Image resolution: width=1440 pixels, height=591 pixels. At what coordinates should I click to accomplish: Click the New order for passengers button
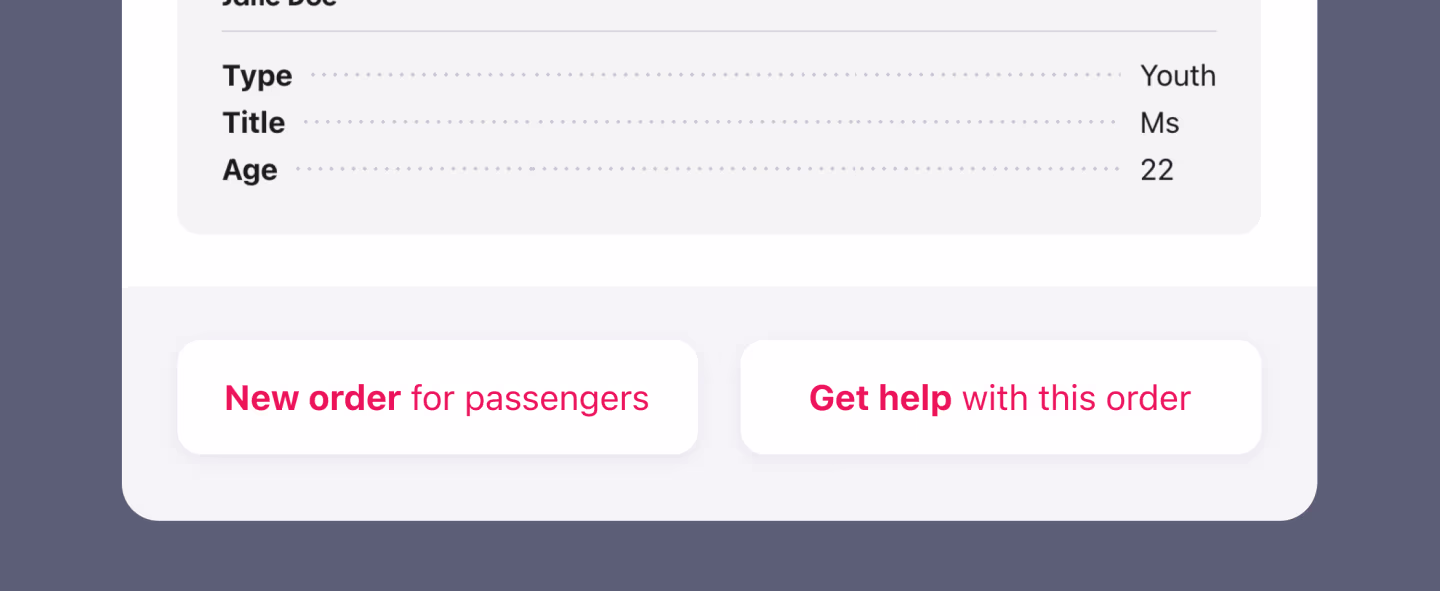(437, 397)
